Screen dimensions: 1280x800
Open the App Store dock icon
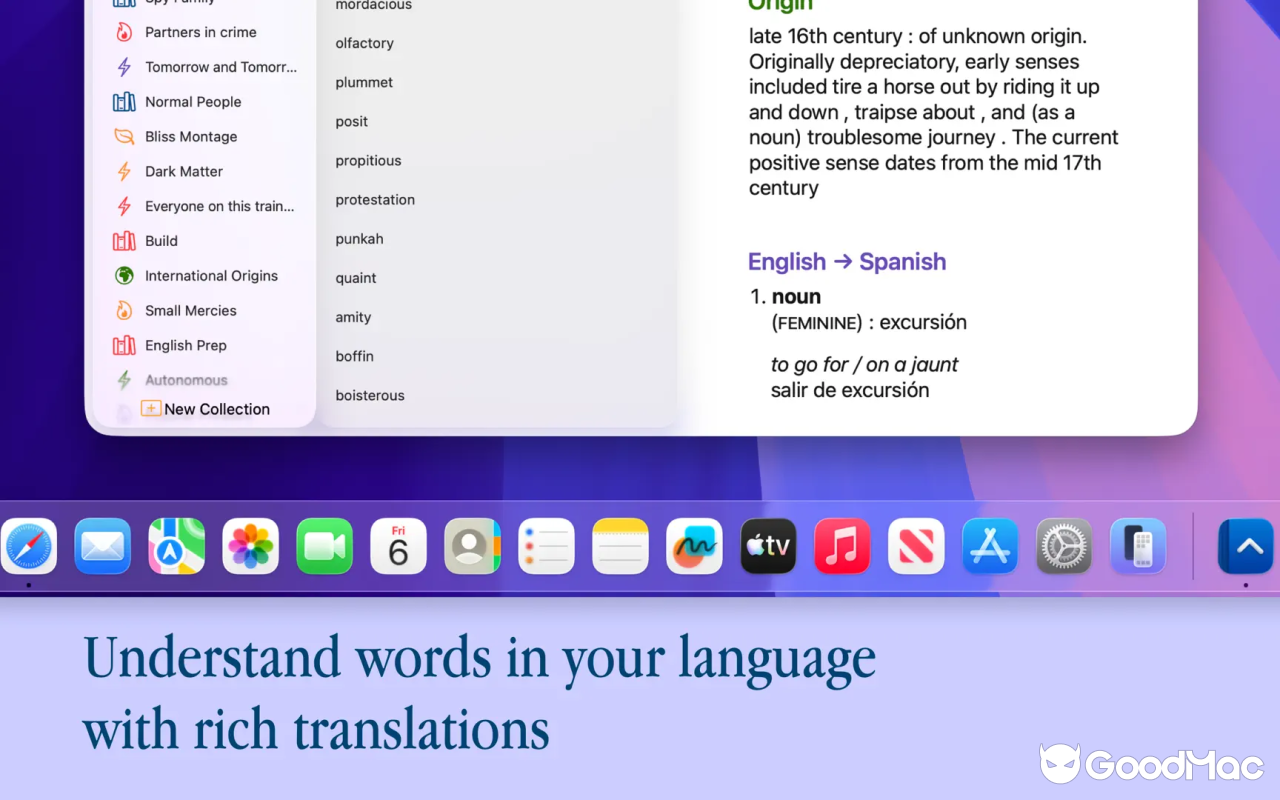(x=991, y=546)
